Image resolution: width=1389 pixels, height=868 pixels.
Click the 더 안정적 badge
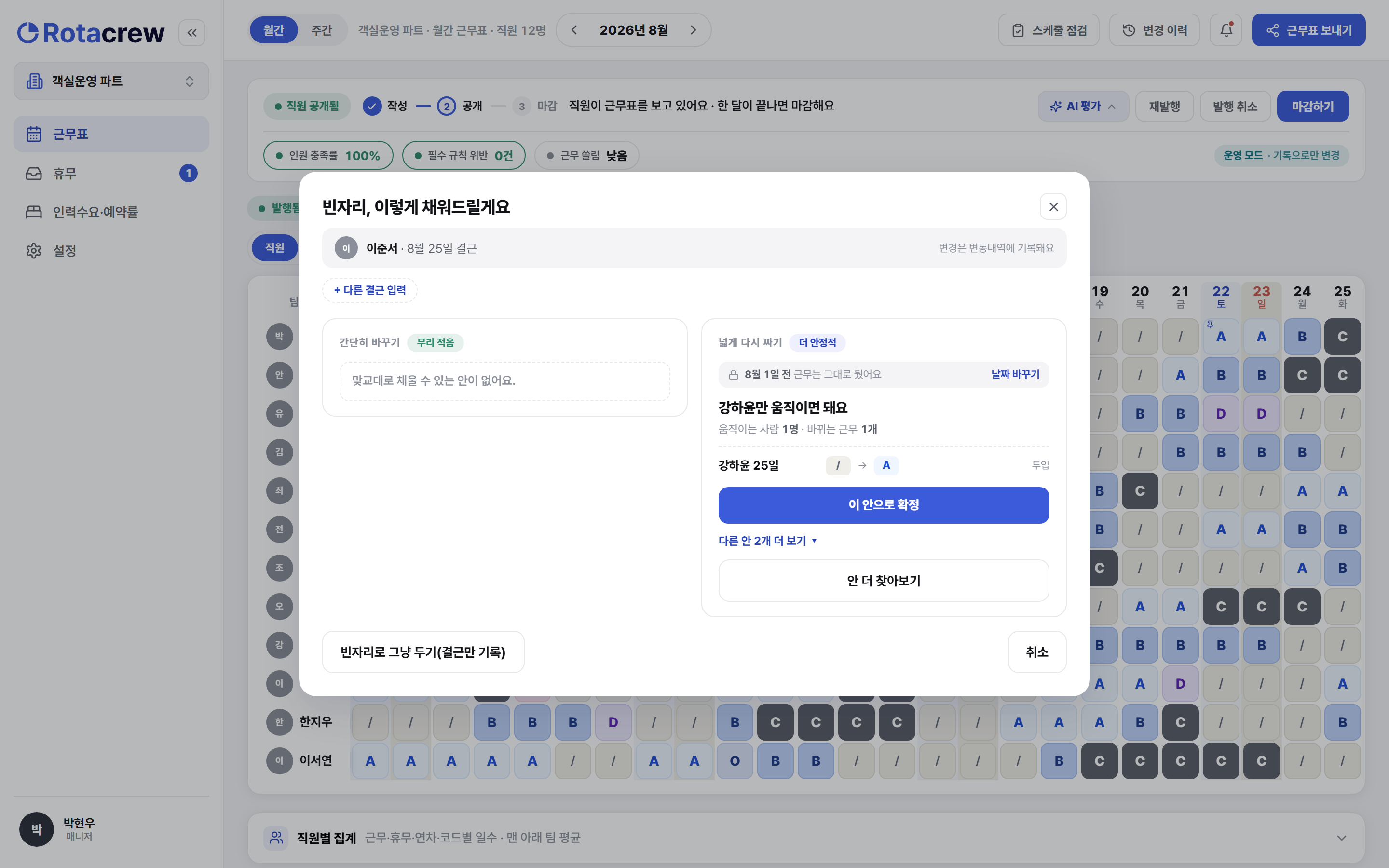(x=817, y=343)
